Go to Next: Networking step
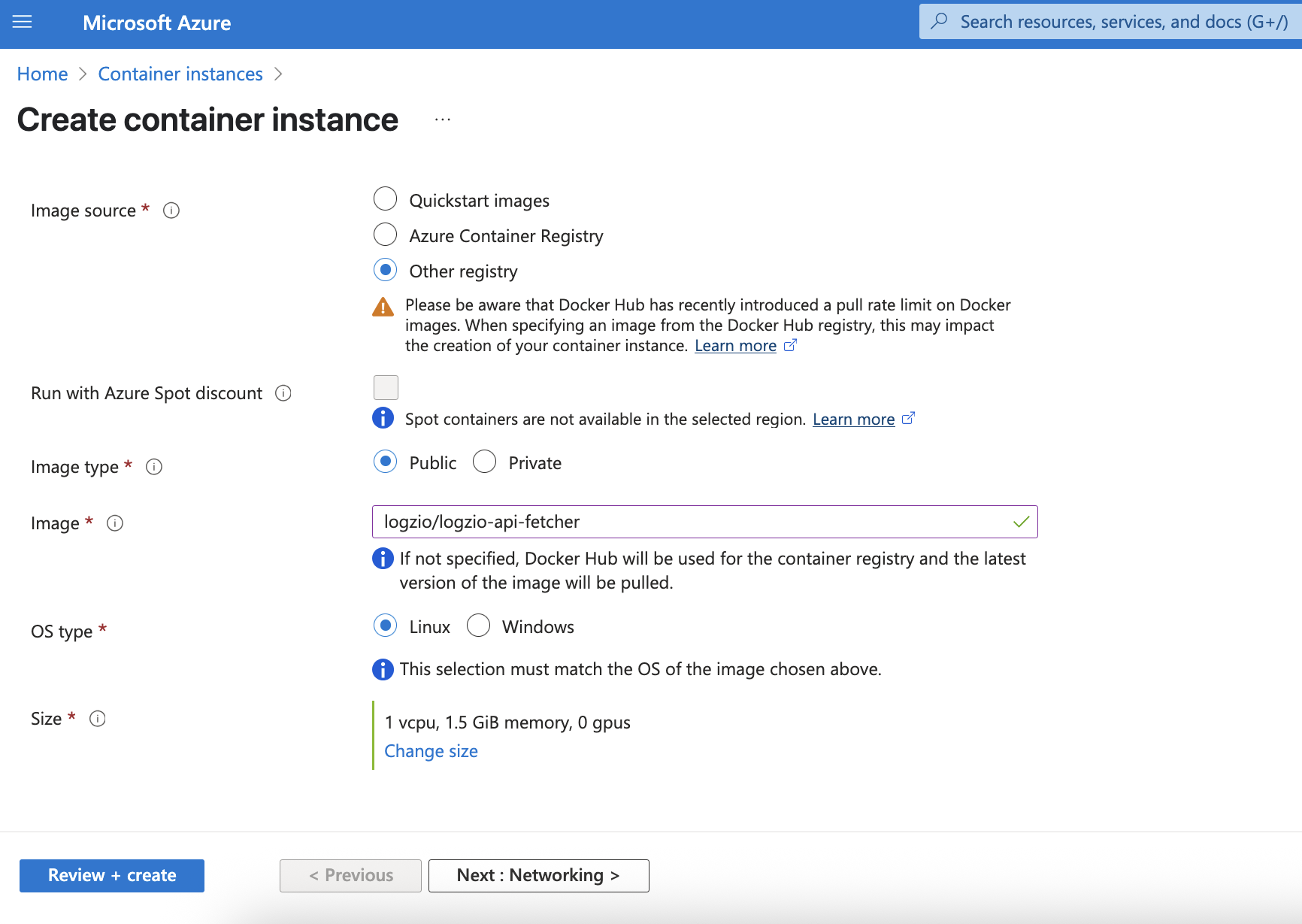Image resolution: width=1302 pixels, height=924 pixels. pos(539,876)
